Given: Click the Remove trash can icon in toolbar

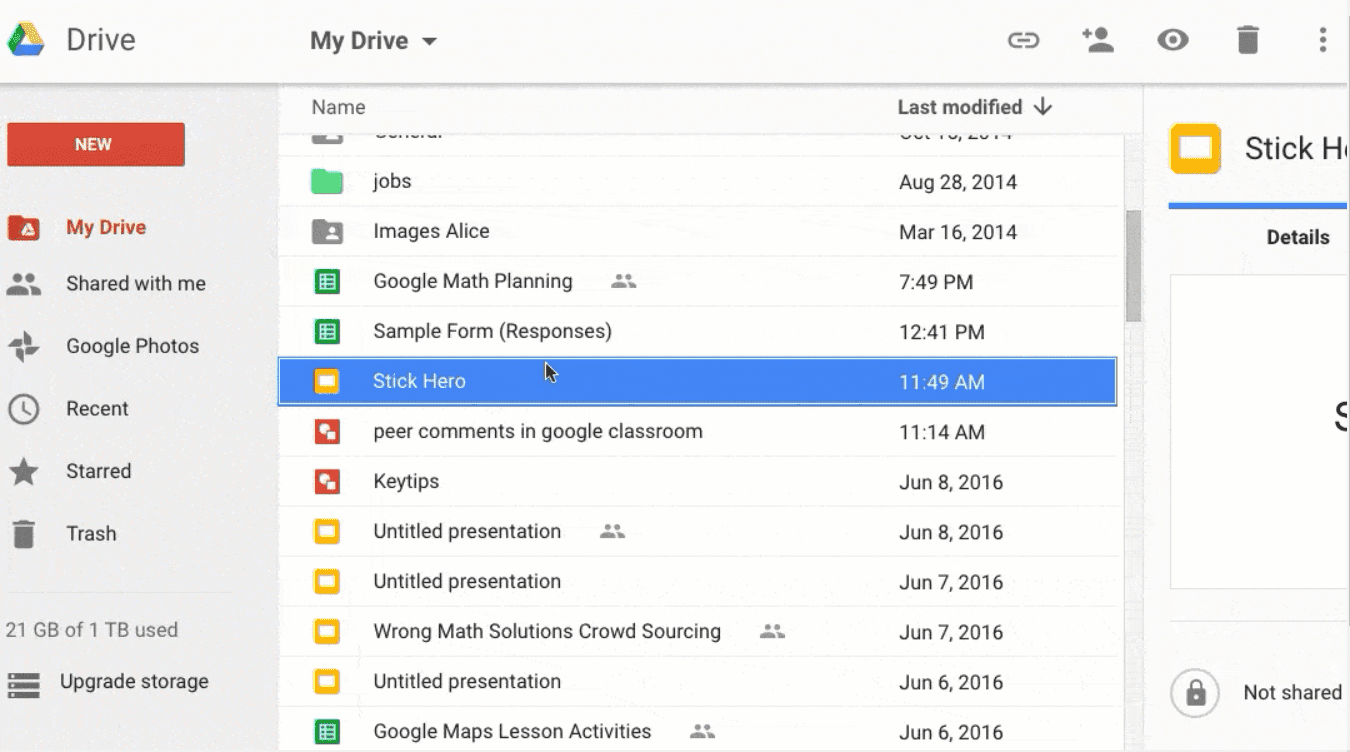Looking at the screenshot, I should click(x=1248, y=40).
